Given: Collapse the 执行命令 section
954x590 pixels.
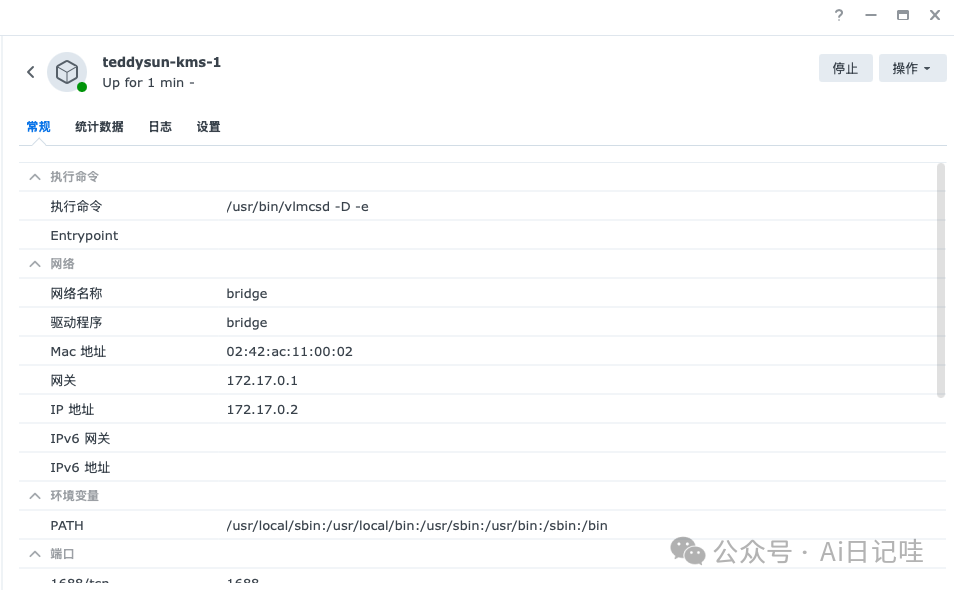Looking at the screenshot, I should point(35,177).
